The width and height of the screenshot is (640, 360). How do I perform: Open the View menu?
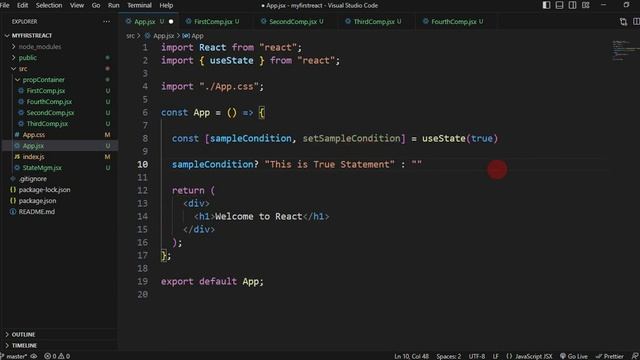pos(77,5)
